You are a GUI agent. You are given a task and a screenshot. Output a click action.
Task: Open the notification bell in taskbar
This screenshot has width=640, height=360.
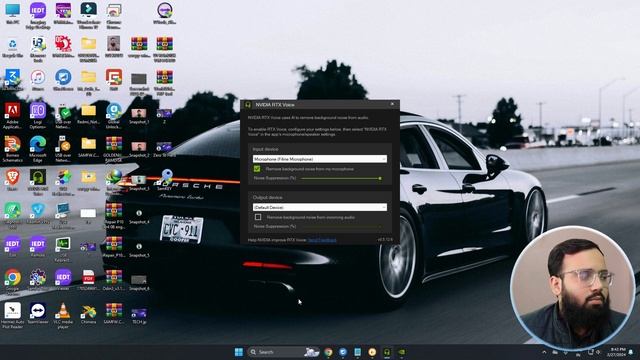631,352
